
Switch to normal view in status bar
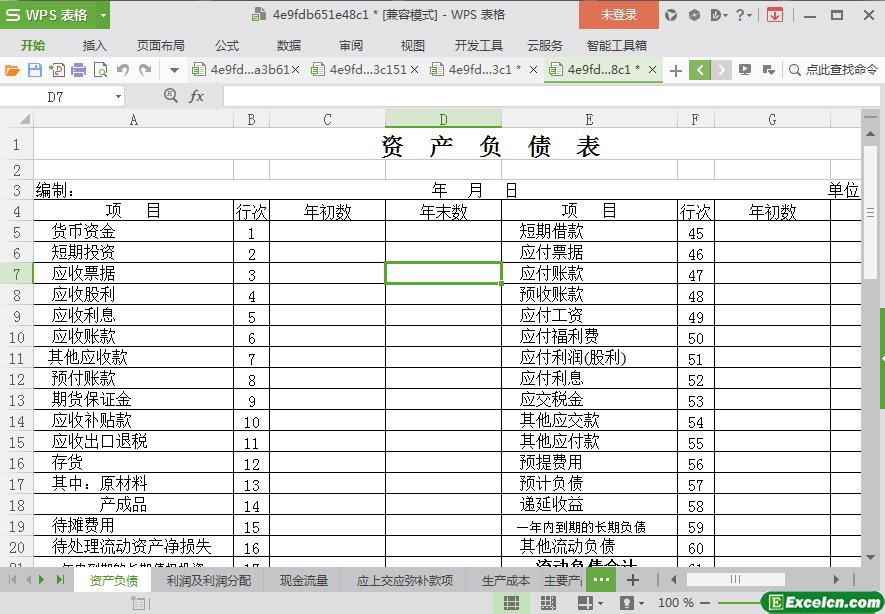[x=511, y=603]
